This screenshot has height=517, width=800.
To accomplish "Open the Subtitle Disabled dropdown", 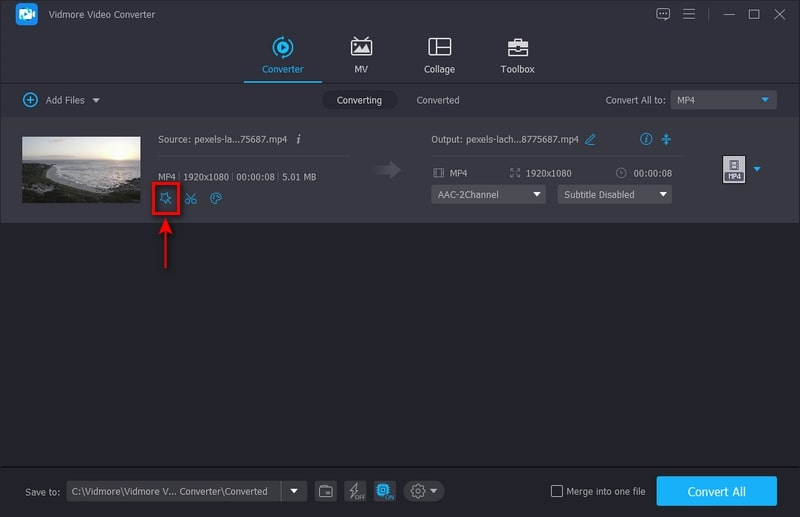I will click(x=614, y=195).
